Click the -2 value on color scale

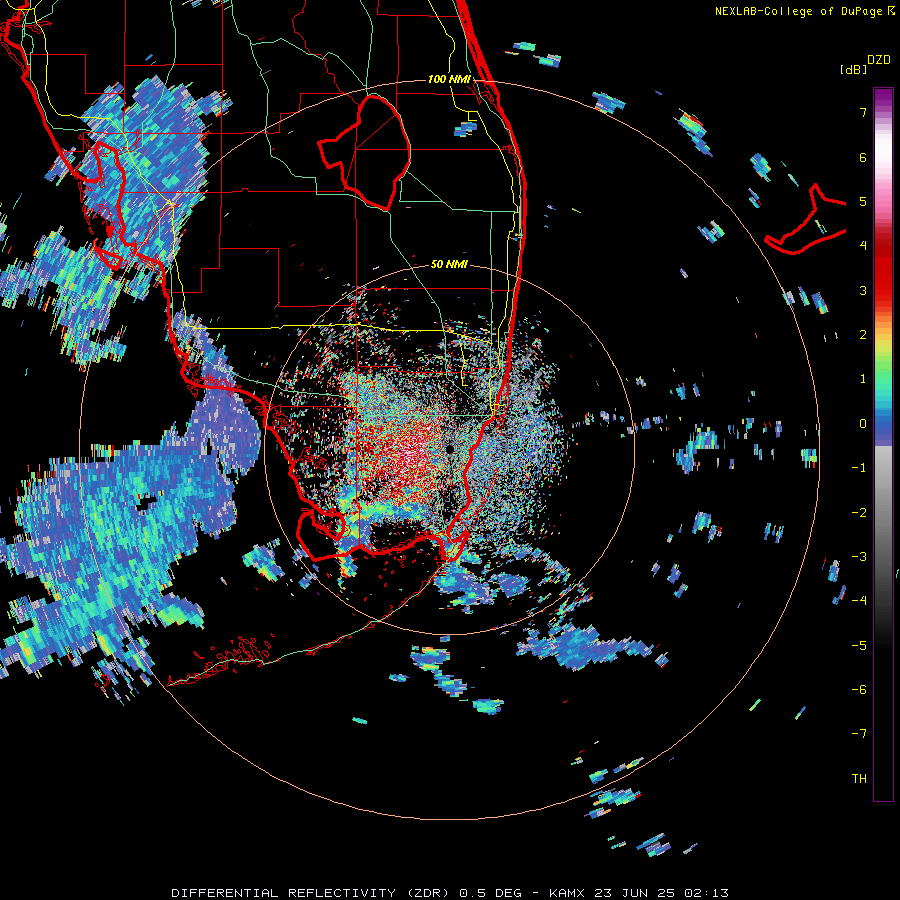click(859, 513)
